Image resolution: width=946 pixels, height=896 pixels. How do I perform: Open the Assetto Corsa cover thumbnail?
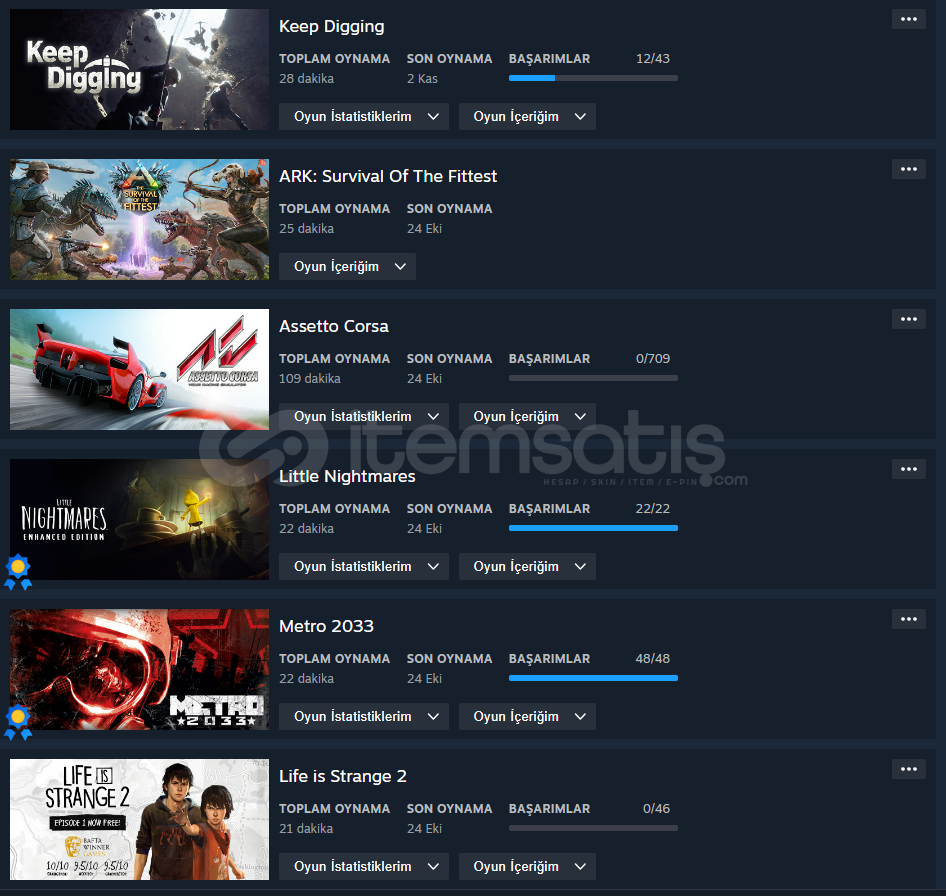(139, 369)
